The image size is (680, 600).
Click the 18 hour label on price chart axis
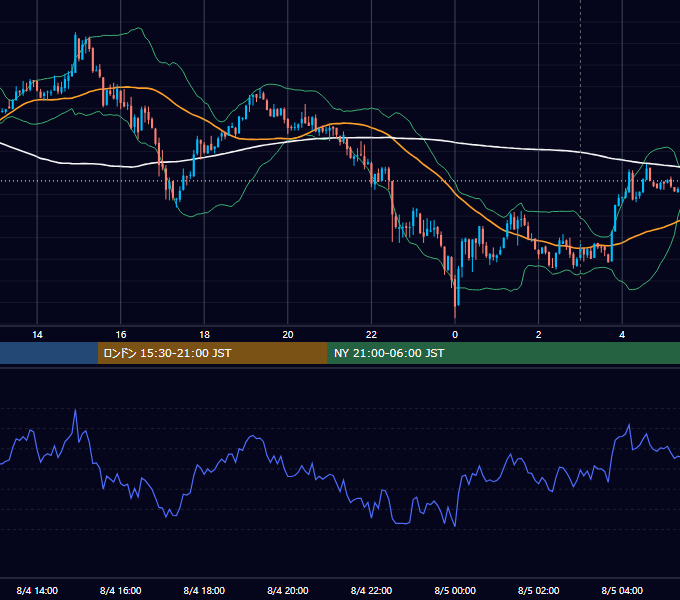pos(204,335)
